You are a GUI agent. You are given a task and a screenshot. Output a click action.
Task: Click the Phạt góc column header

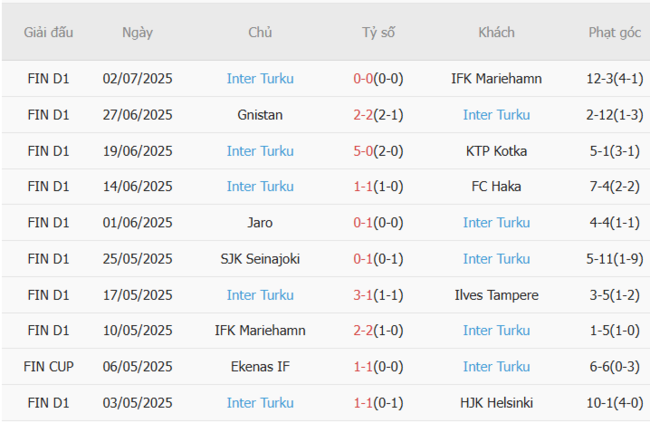coord(614,32)
